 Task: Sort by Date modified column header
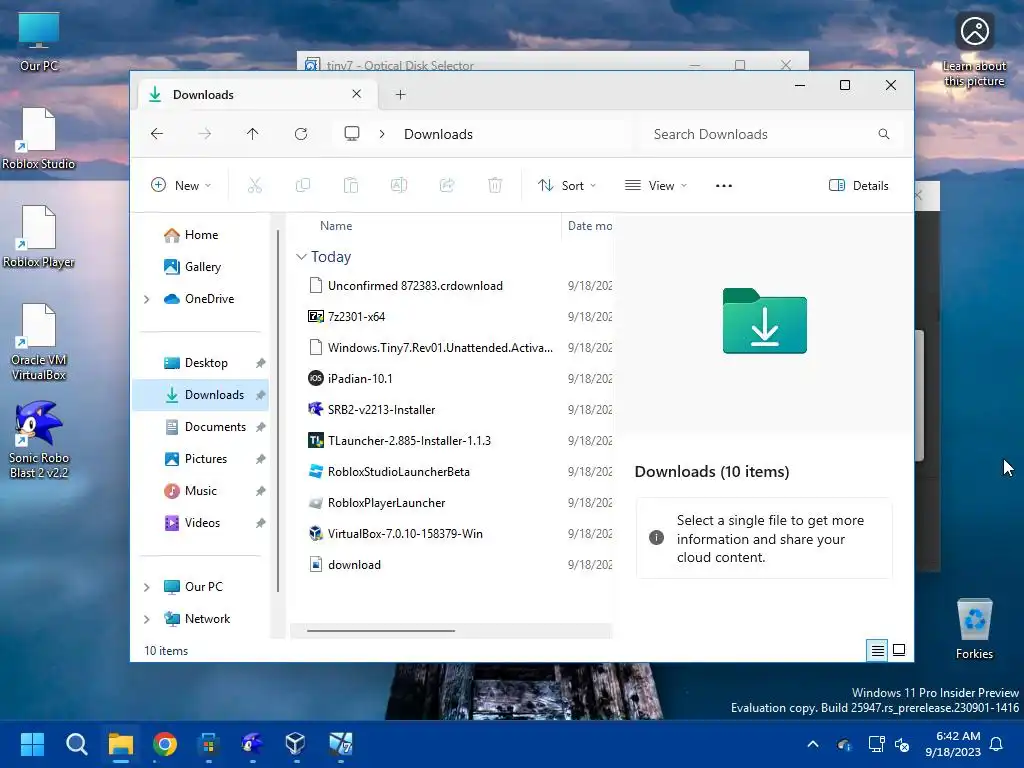coord(589,225)
